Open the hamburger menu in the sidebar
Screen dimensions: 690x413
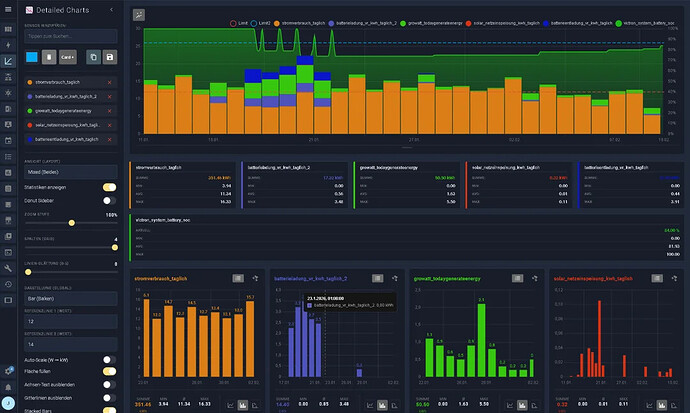(8, 10)
